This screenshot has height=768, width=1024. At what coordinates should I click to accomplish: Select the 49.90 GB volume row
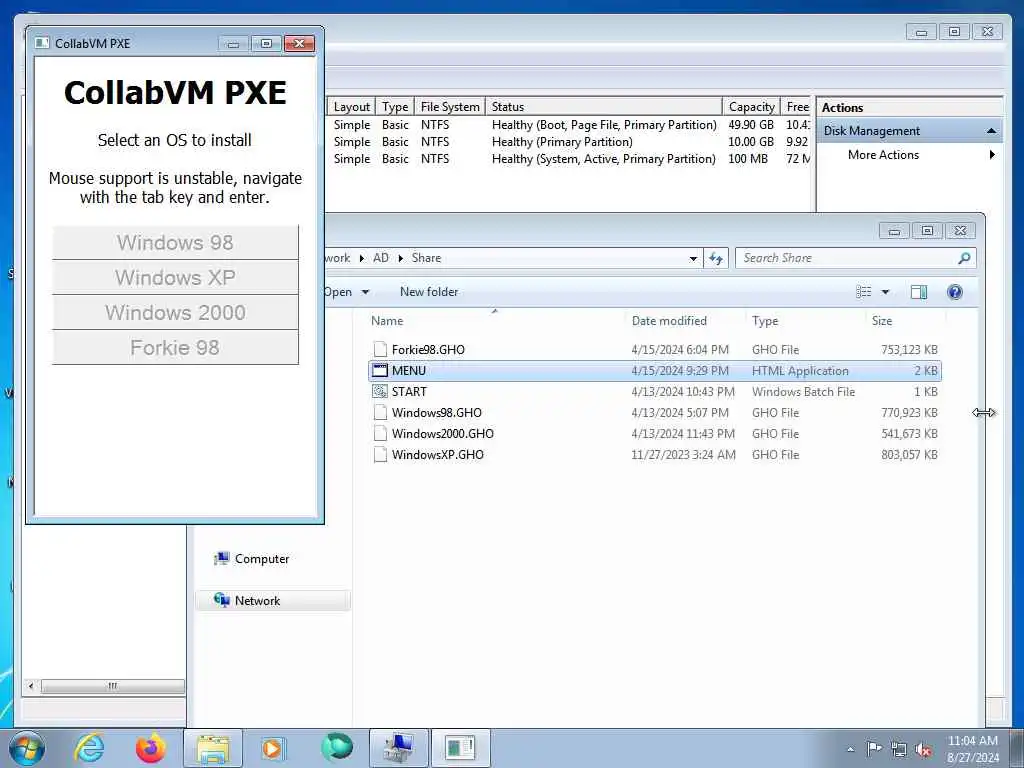tap(568, 125)
